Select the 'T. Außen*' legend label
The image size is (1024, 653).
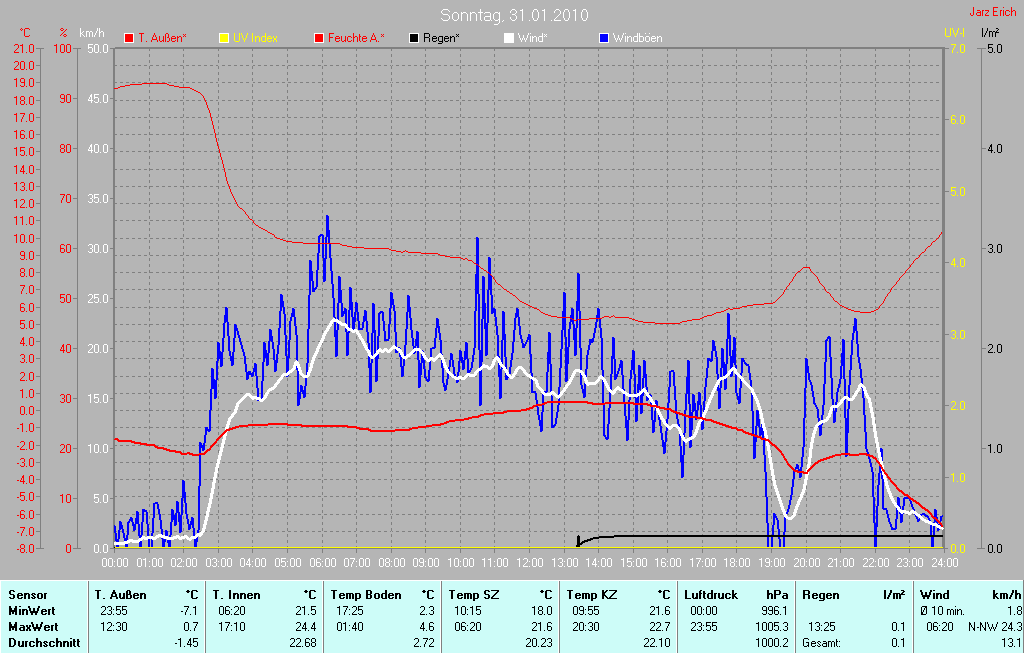[x=162, y=38]
